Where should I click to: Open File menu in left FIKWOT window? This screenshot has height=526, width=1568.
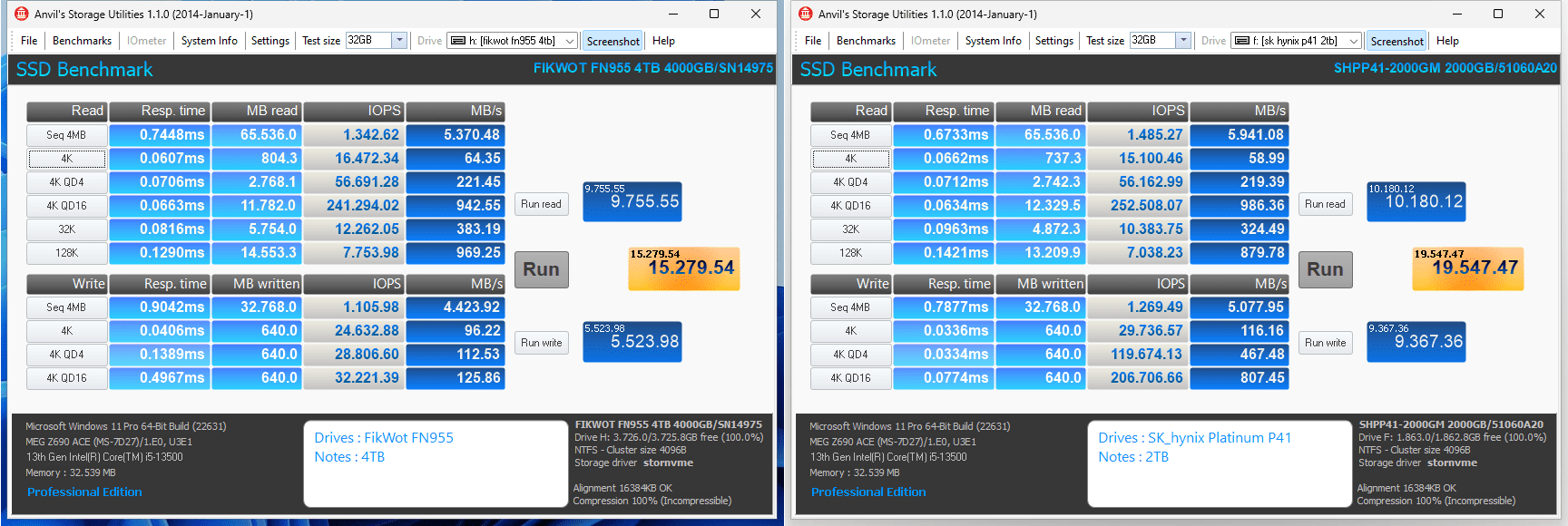tap(29, 41)
